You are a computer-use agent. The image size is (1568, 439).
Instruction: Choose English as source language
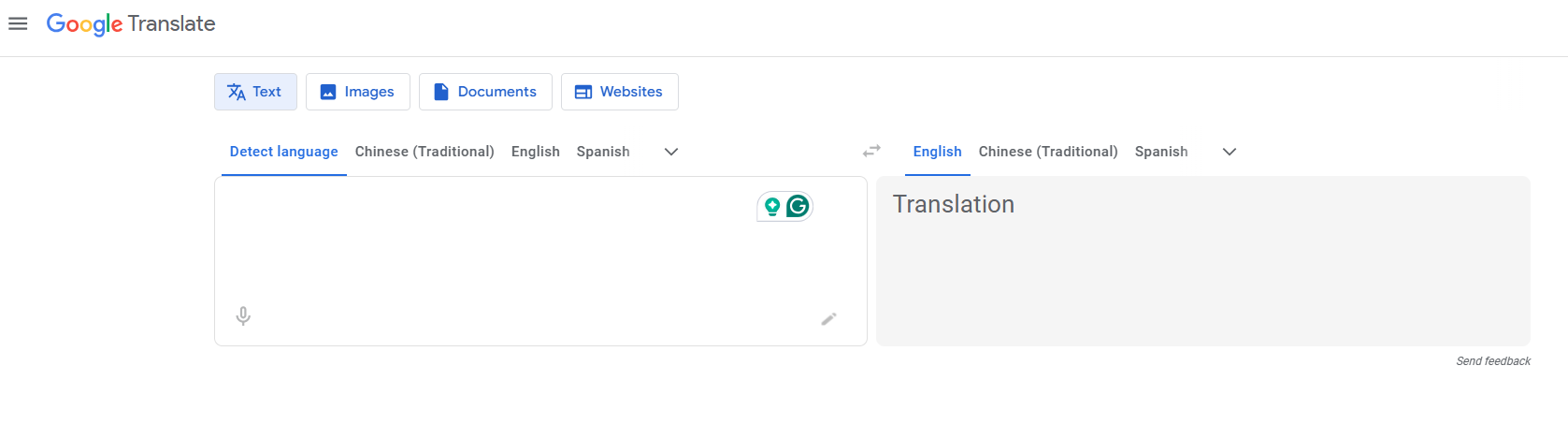[535, 152]
